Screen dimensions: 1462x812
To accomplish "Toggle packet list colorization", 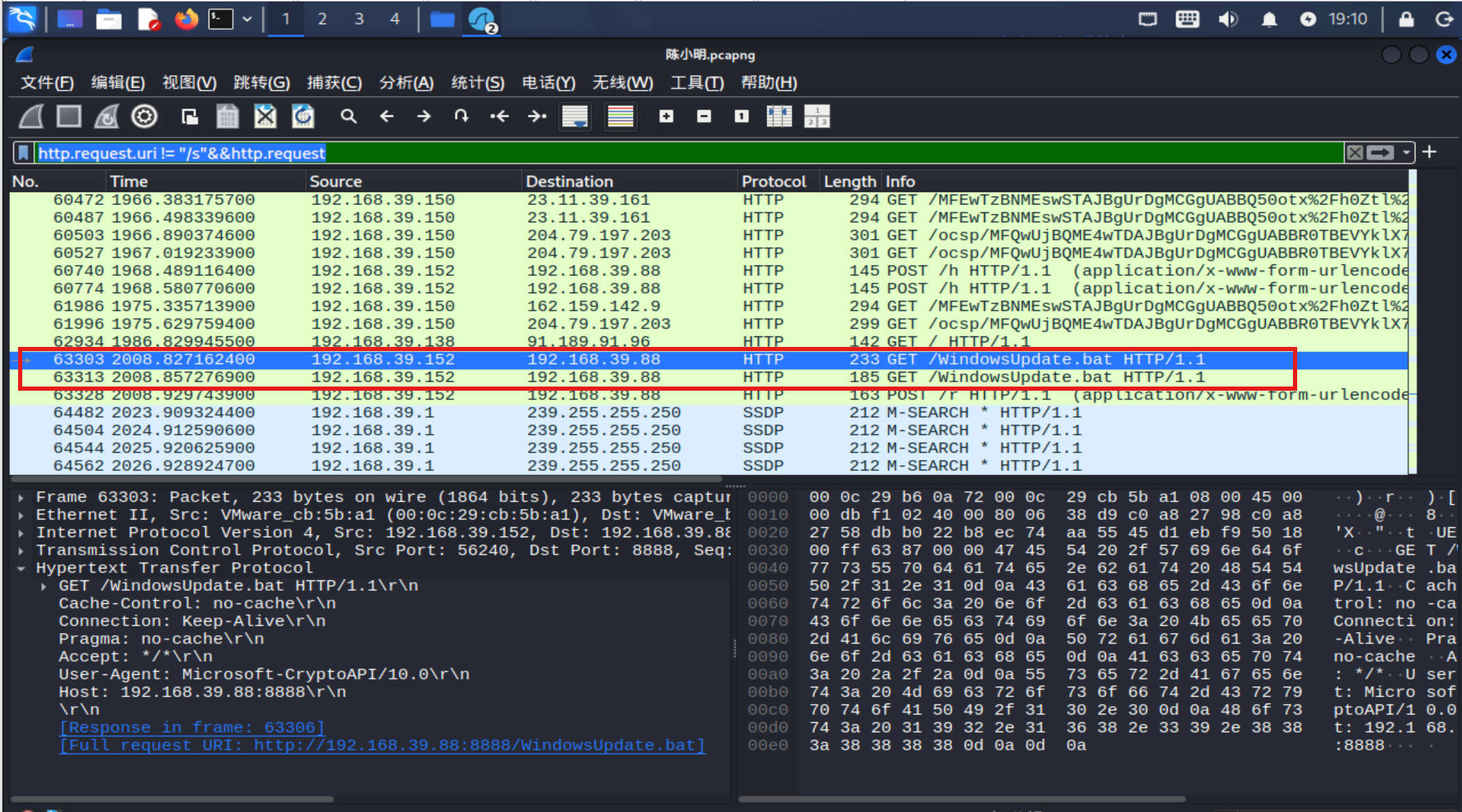I will [x=620, y=117].
